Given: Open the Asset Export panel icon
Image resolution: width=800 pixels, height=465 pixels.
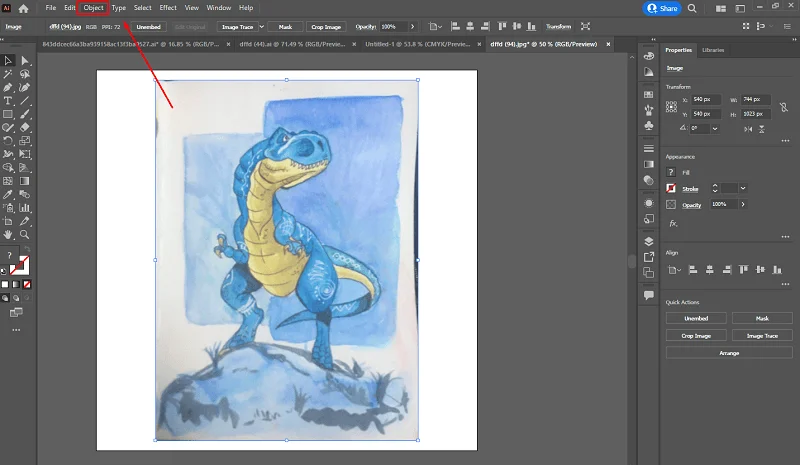Looking at the screenshot, I should pyautogui.click(x=648, y=257).
